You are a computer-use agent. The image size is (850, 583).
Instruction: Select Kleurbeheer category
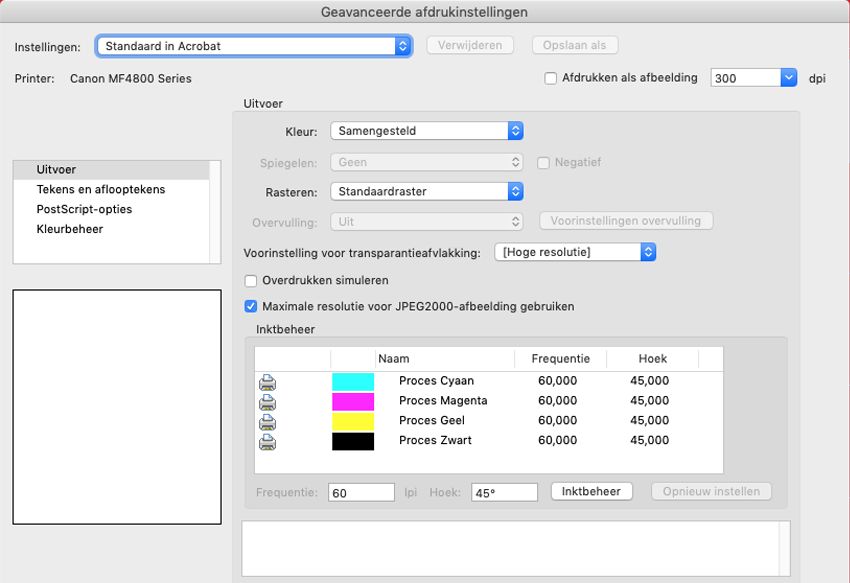tap(111, 229)
